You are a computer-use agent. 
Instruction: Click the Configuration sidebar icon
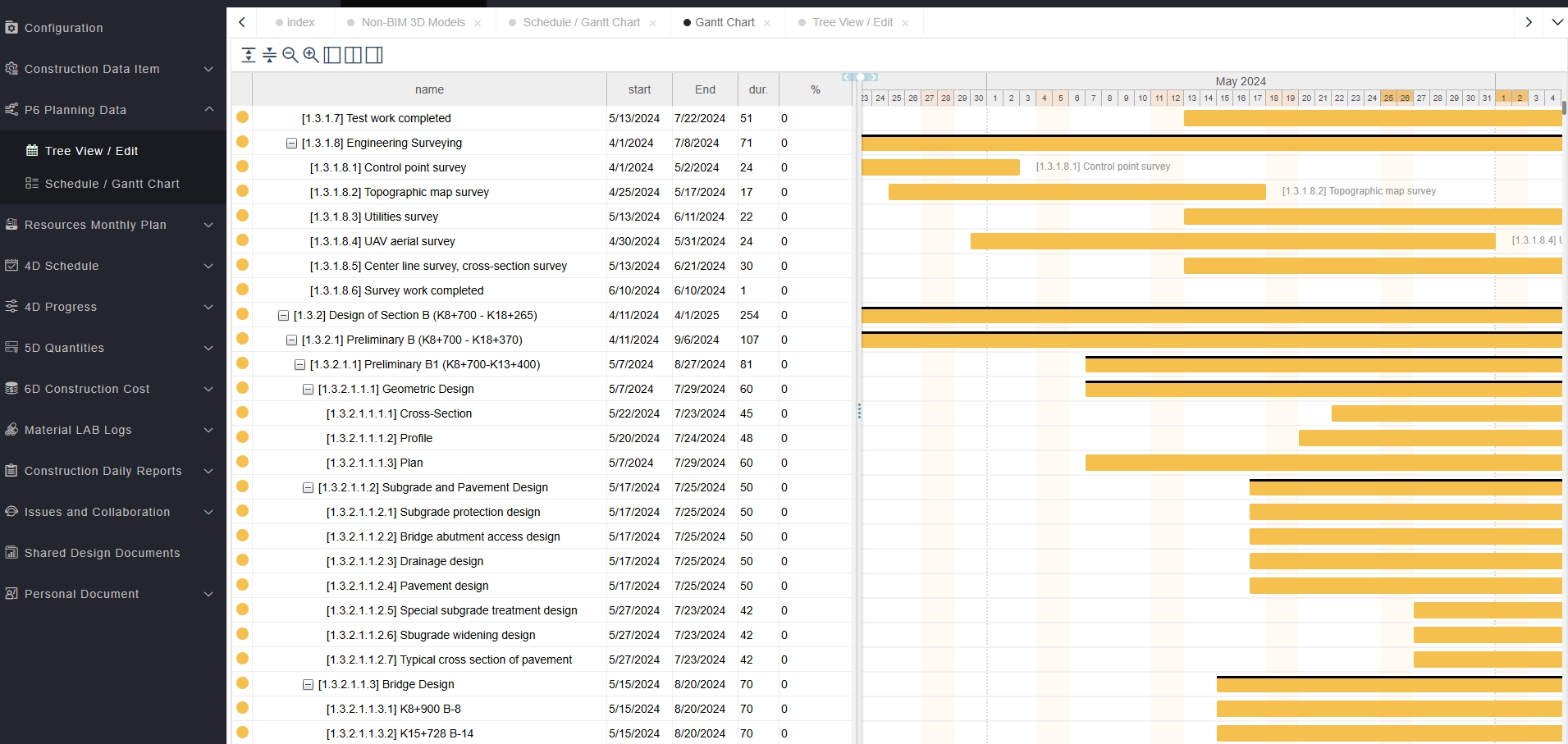11,27
